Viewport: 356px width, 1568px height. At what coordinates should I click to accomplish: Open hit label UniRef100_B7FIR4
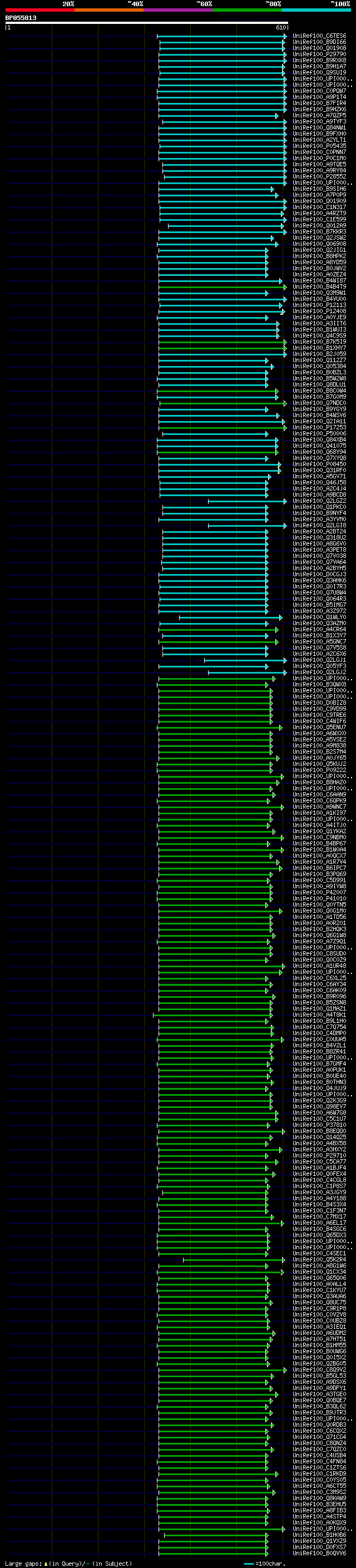319,103
